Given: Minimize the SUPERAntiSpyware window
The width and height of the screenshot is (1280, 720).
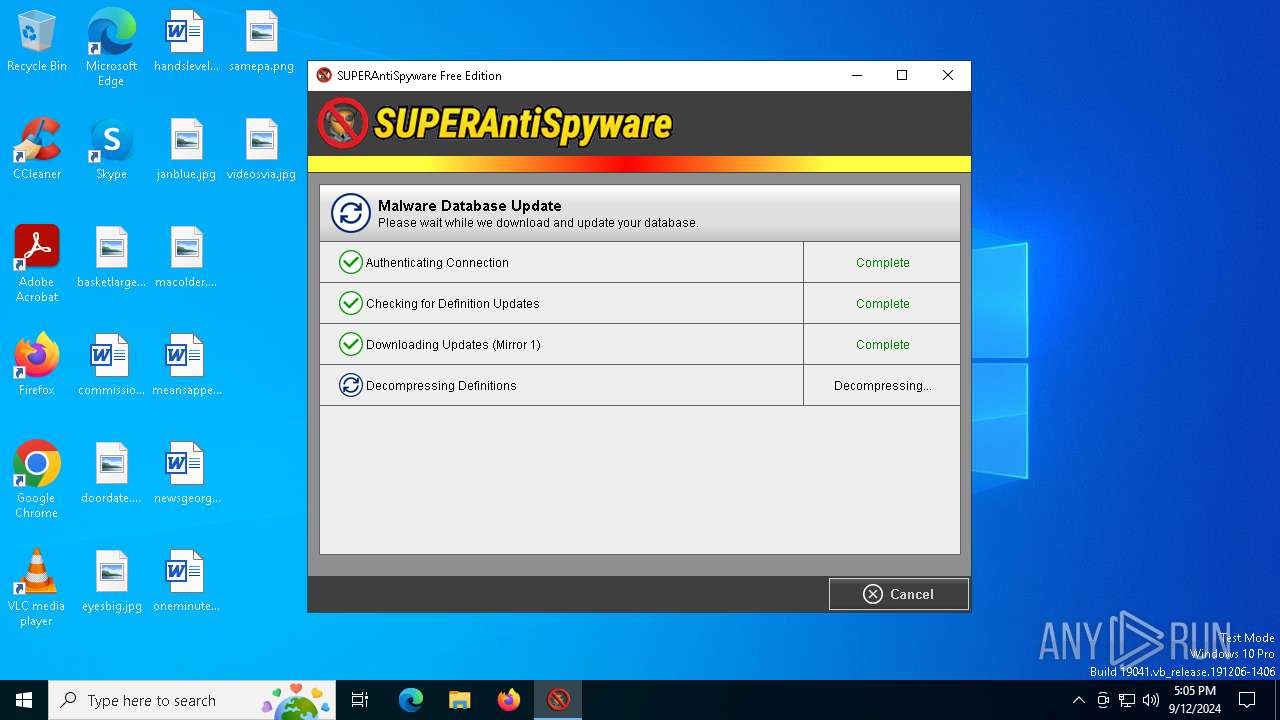Looking at the screenshot, I should [856, 75].
